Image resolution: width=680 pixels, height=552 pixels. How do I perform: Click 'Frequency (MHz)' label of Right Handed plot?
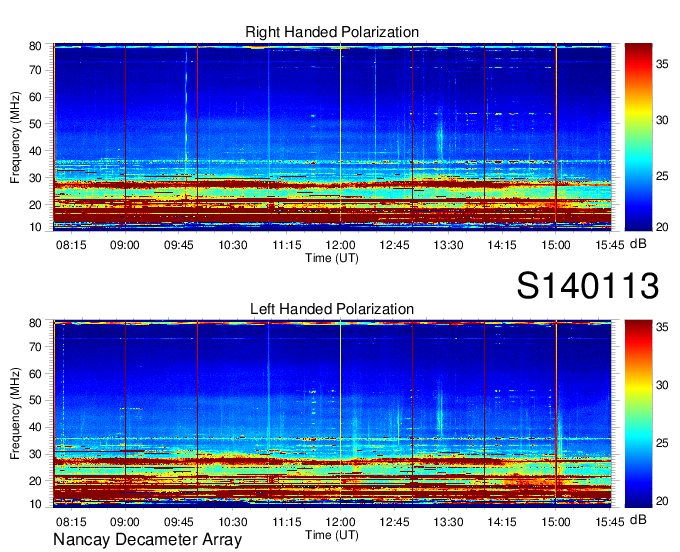pos(15,137)
